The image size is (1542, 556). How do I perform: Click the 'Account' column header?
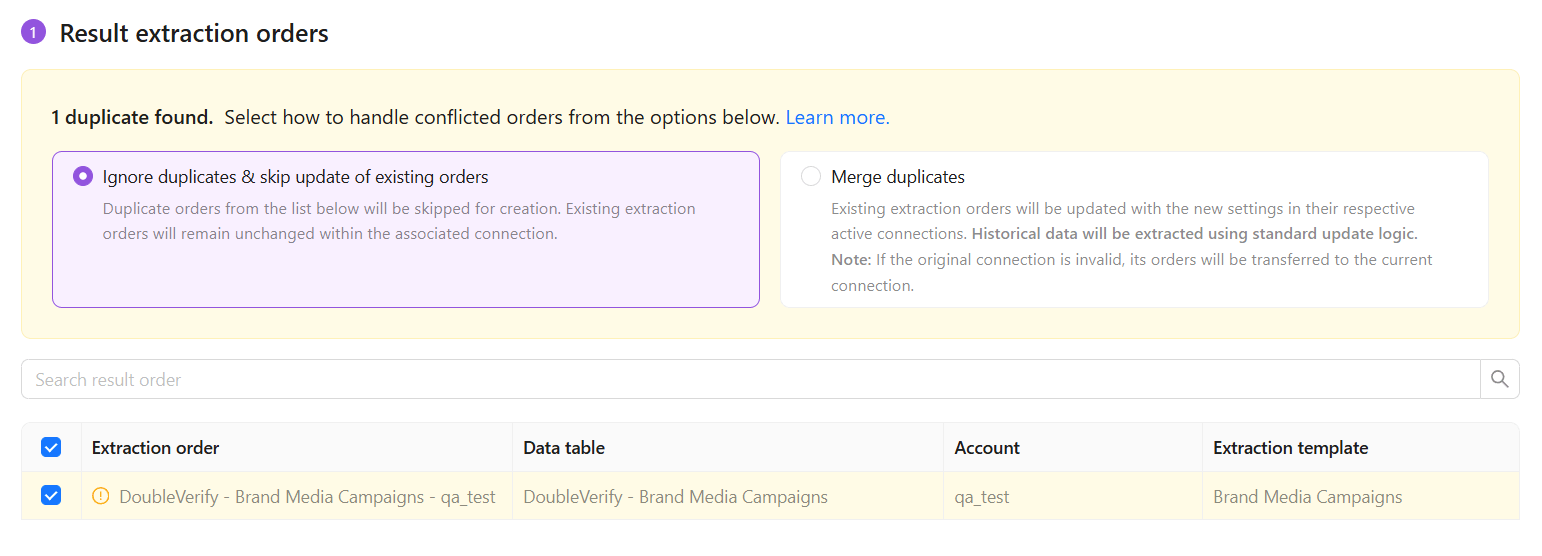pos(987,448)
